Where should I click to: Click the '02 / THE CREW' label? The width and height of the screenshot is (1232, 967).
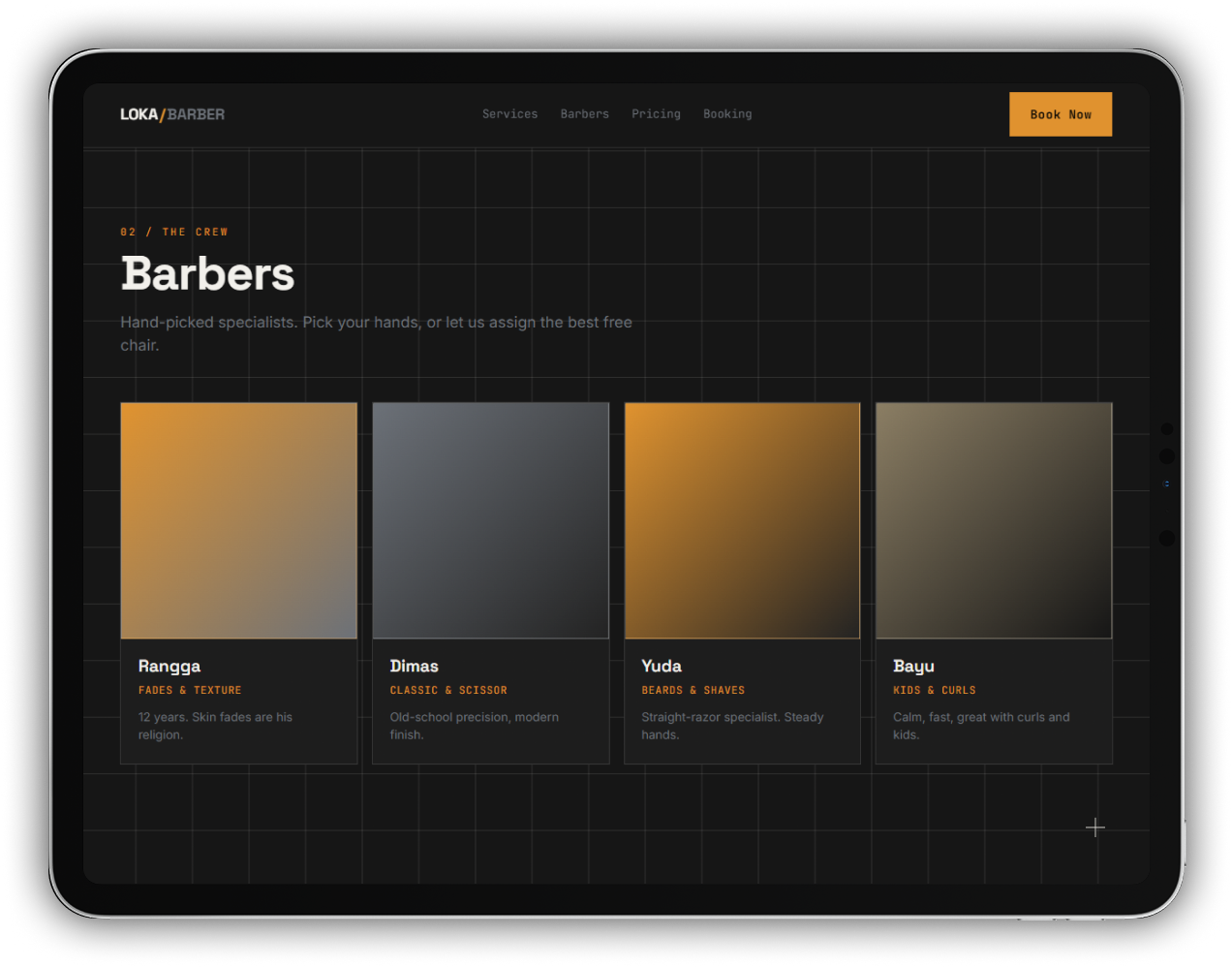174,233
